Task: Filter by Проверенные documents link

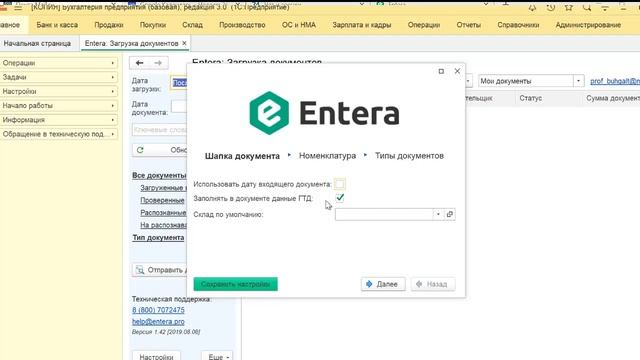Action: coord(162,200)
